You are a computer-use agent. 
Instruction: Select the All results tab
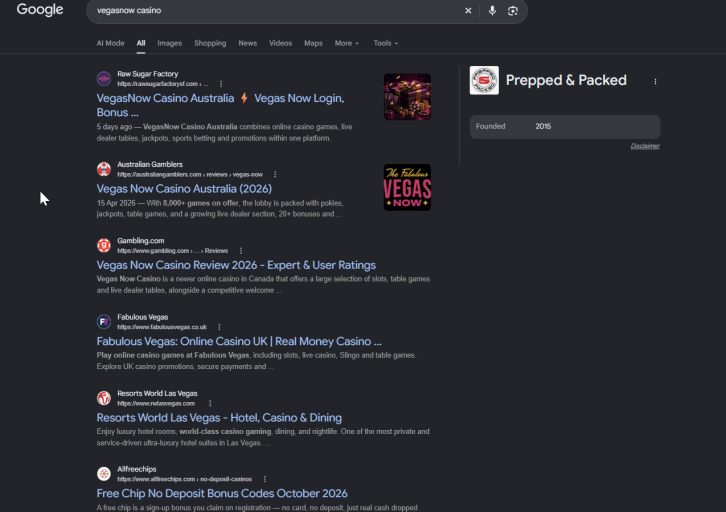point(141,43)
